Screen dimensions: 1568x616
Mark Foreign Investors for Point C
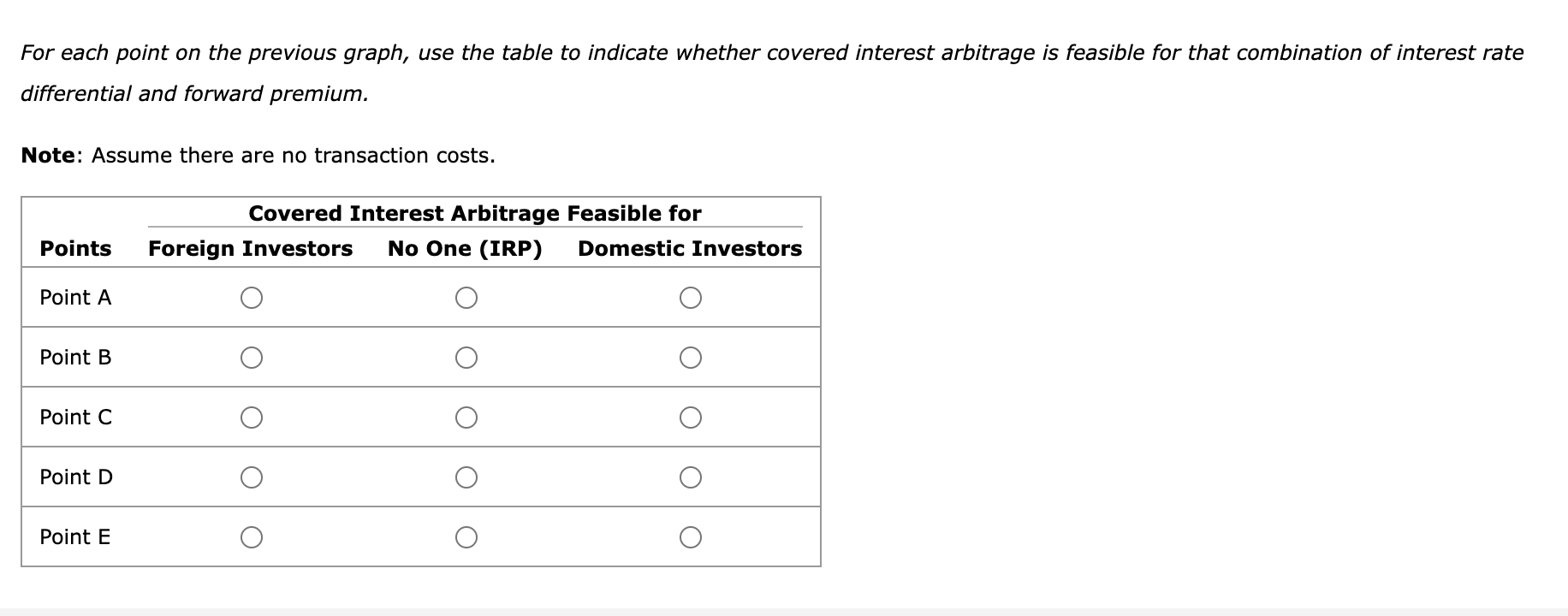pyautogui.click(x=251, y=418)
